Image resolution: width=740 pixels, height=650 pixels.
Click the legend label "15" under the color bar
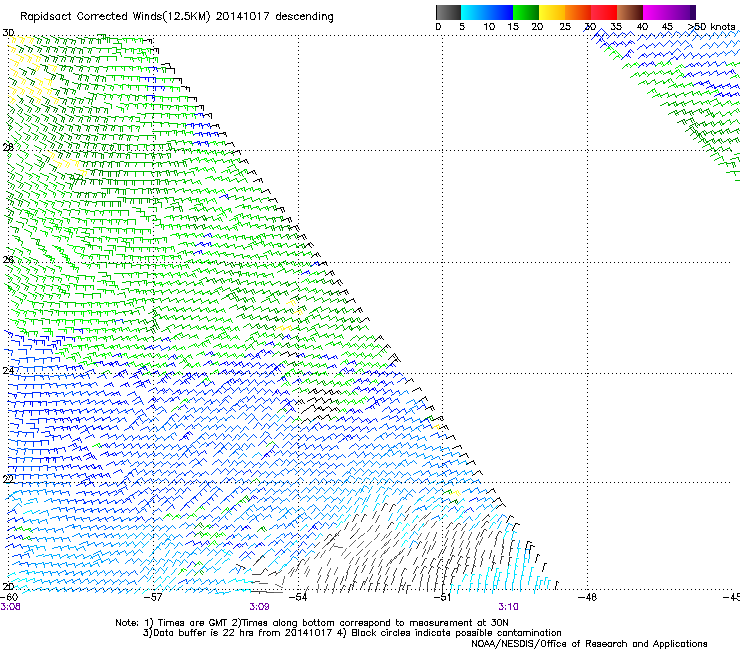point(513,27)
